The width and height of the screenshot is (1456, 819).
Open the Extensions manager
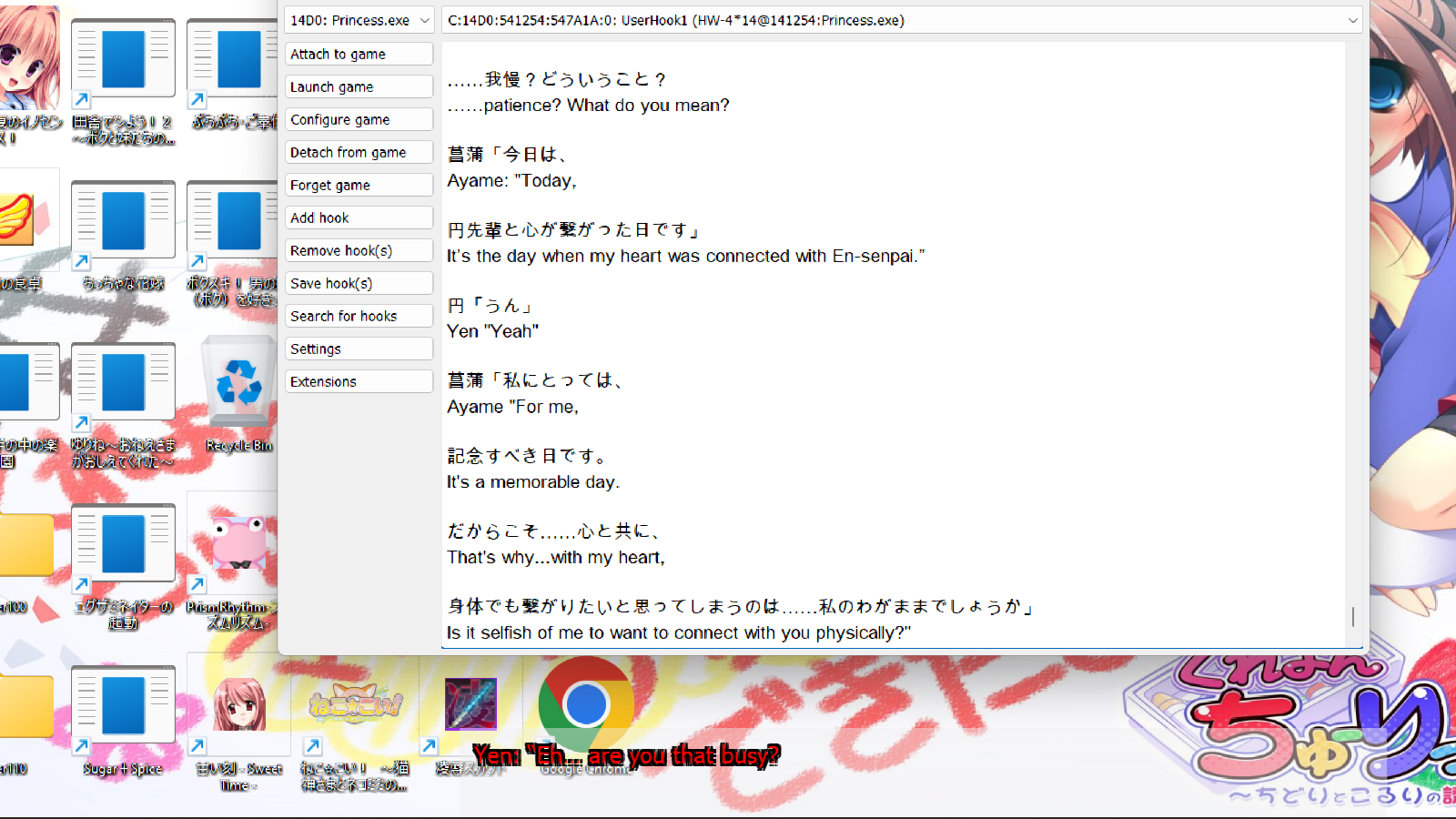[359, 380]
